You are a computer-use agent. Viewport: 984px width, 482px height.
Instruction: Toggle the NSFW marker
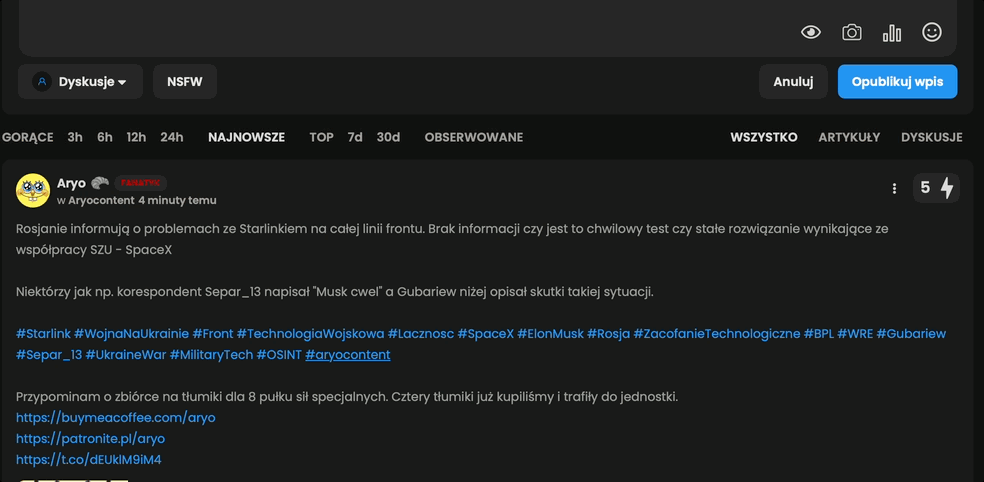[185, 82]
